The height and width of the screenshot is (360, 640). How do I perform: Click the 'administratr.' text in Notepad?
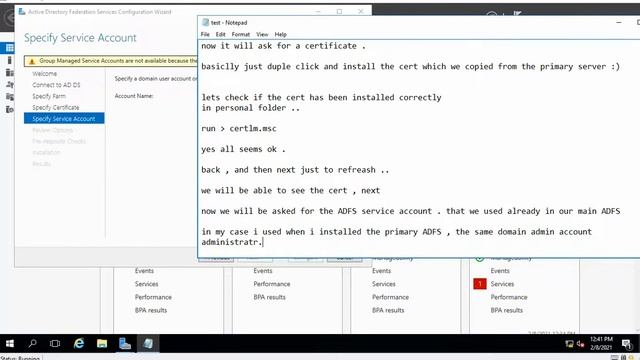tap(232, 242)
